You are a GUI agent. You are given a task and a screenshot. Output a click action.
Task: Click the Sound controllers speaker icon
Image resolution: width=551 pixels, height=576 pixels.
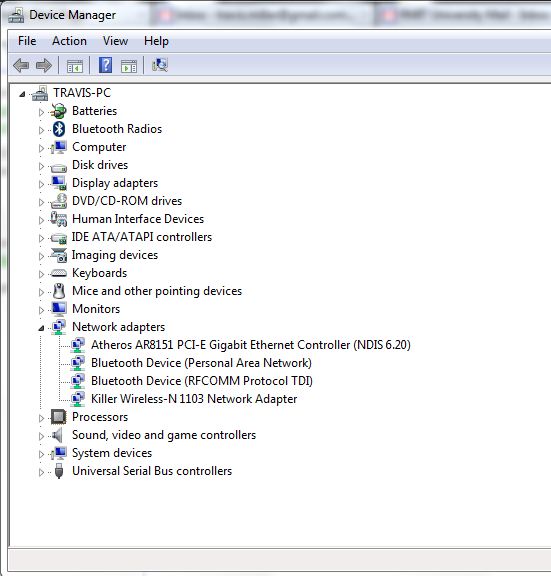(x=57, y=435)
